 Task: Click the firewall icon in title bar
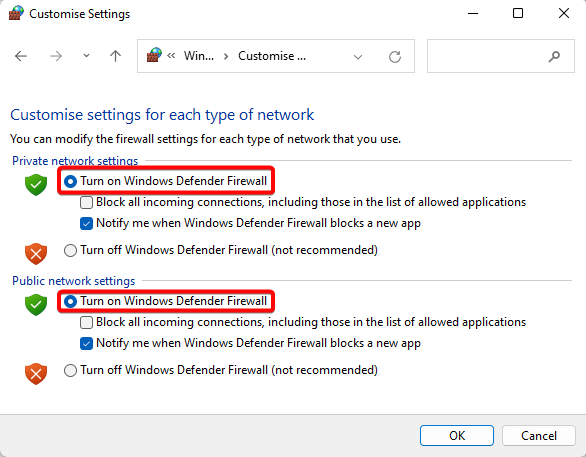16,13
